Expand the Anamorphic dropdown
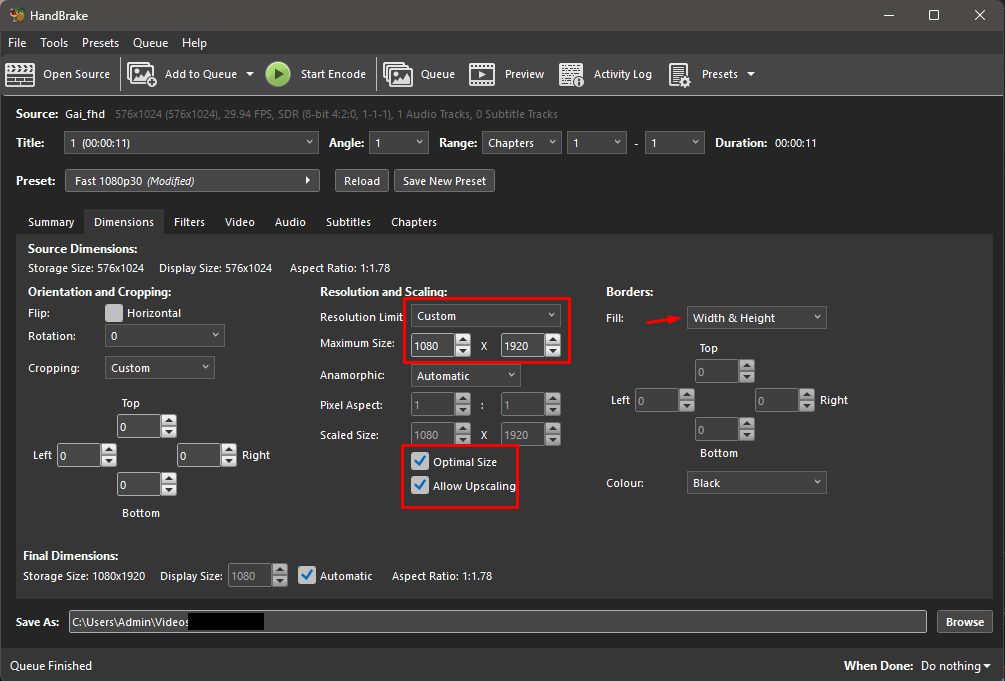This screenshot has width=1005, height=681. click(465, 376)
